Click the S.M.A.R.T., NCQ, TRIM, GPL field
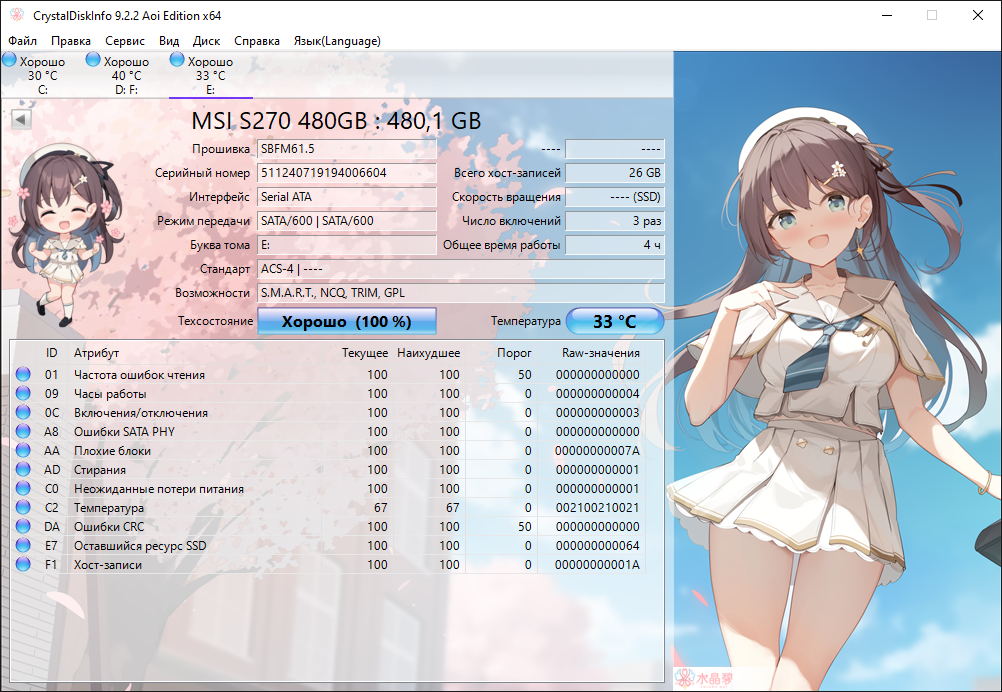1002x692 pixels. 461,293
